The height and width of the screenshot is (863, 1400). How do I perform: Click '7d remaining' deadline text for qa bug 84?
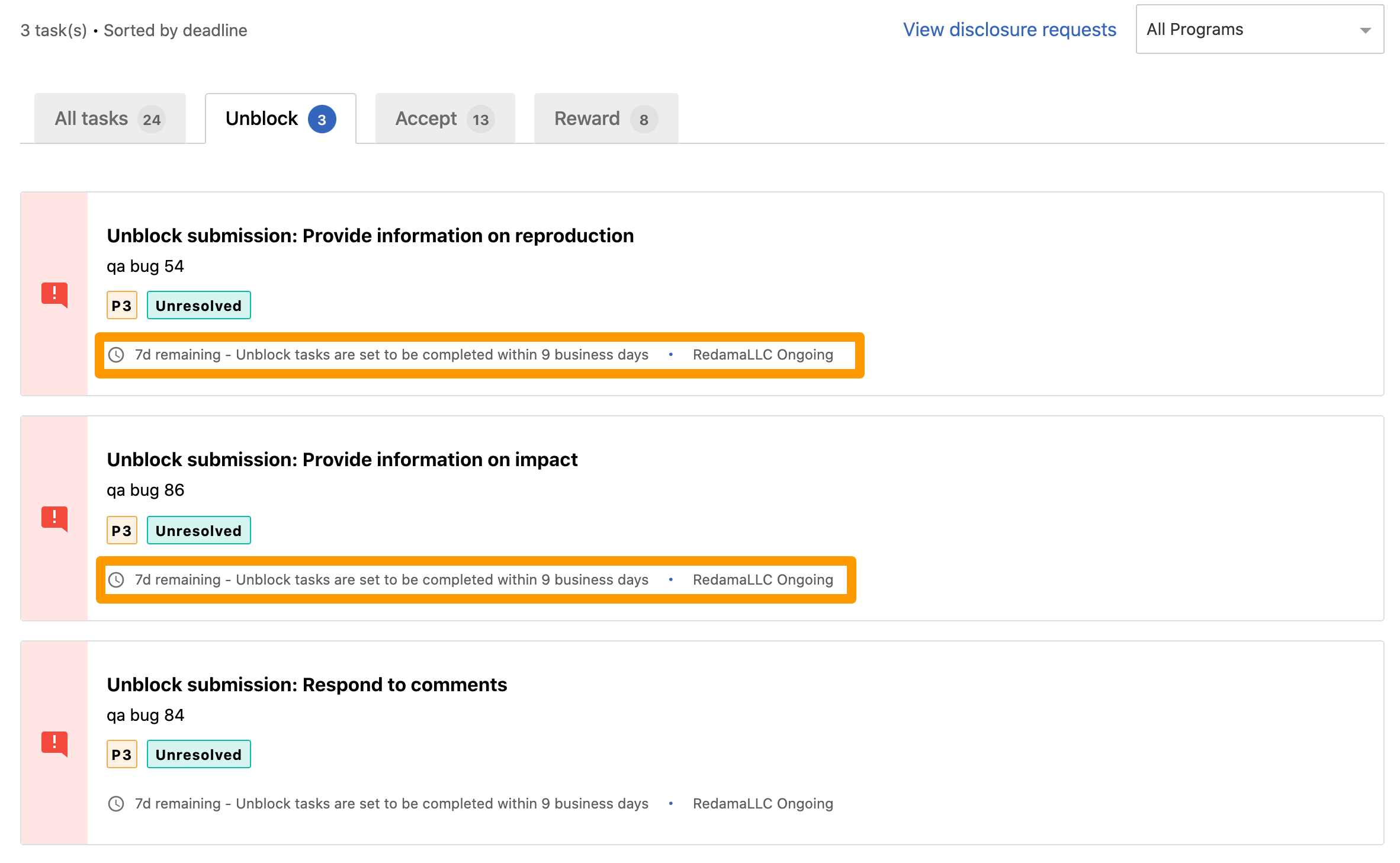point(178,804)
